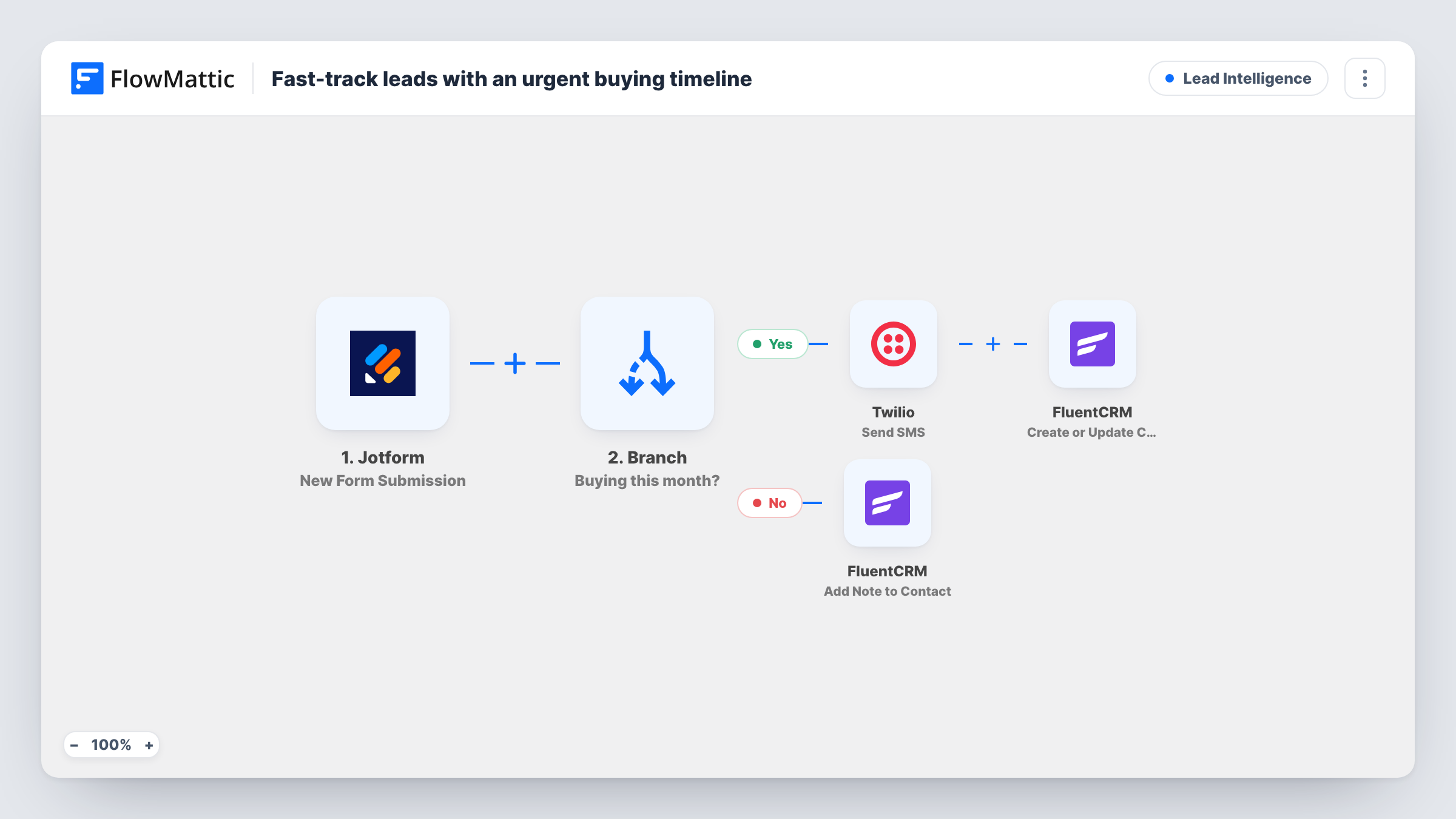Open the FlowMattic three-dot options menu
The image size is (1456, 819).
(1365, 78)
